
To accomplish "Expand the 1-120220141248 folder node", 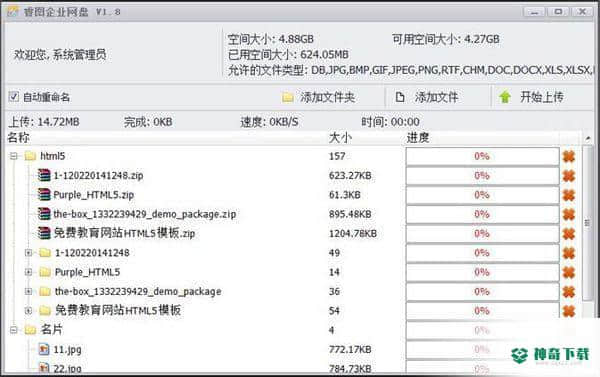I will [x=28, y=253].
